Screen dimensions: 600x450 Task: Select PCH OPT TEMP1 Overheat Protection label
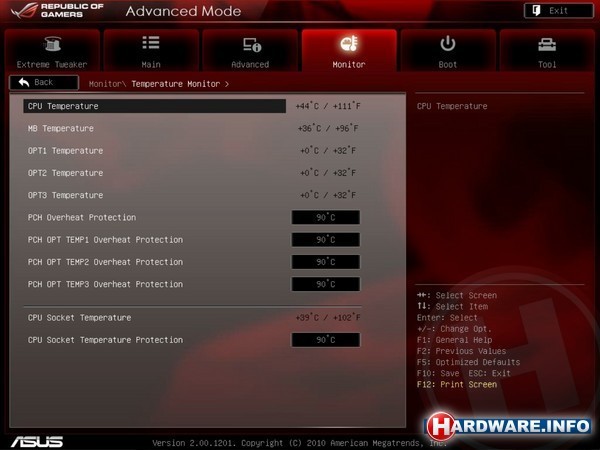(x=105, y=240)
